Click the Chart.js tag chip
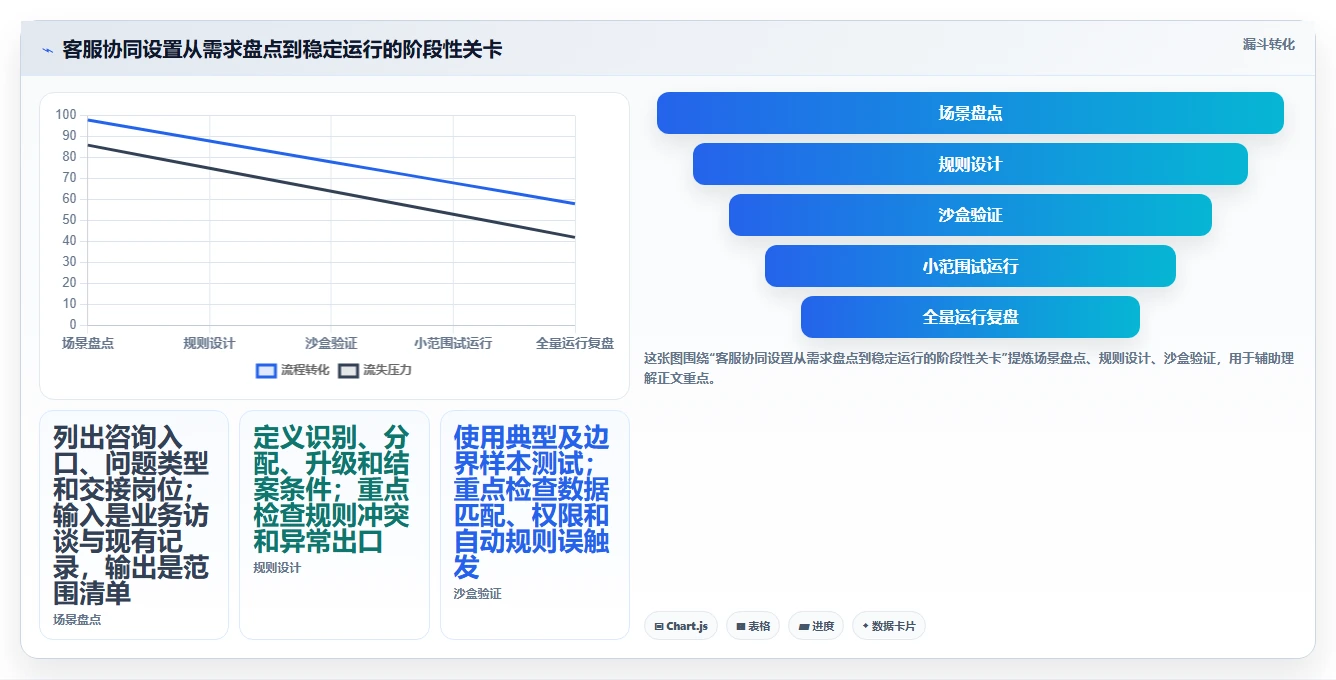 click(681, 626)
